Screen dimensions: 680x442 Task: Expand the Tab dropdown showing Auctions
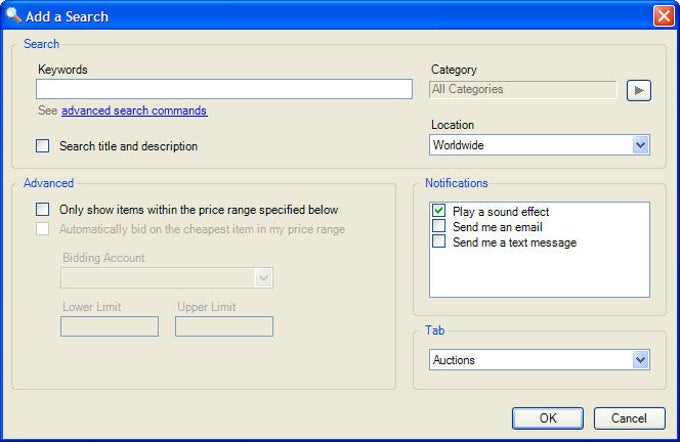pyautogui.click(x=640, y=360)
